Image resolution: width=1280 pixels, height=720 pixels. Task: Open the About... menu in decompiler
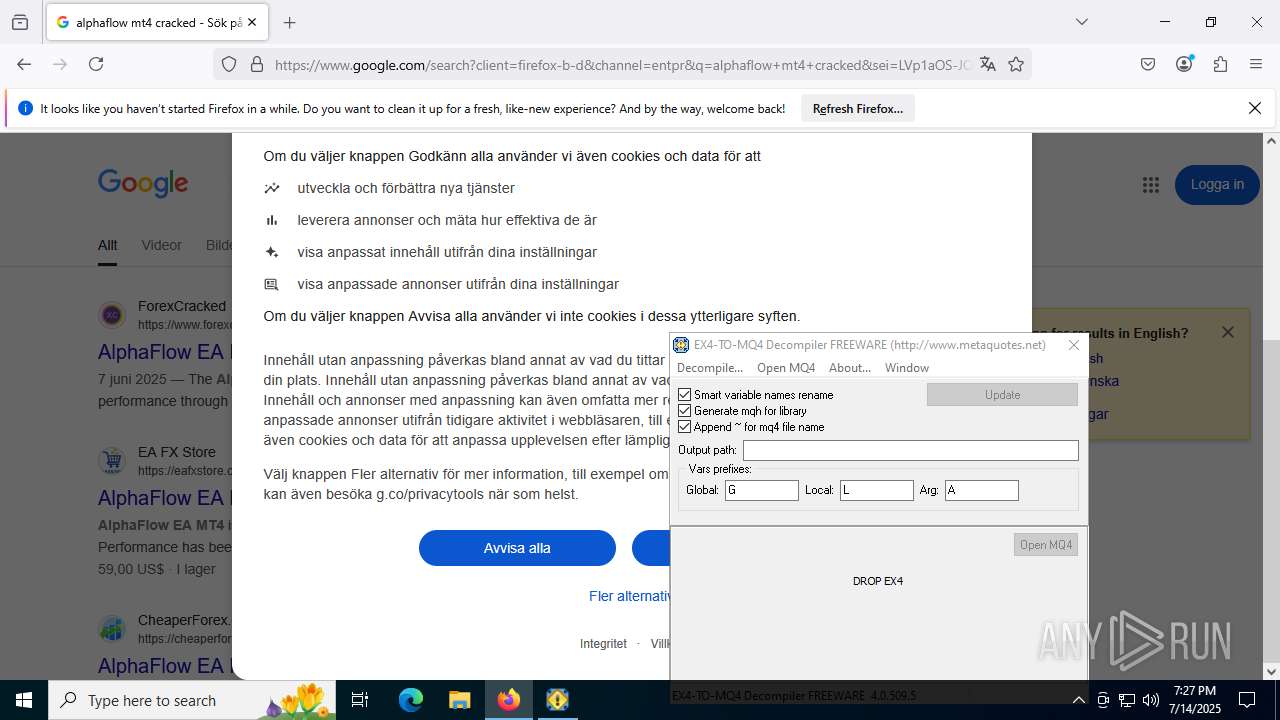click(x=850, y=367)
